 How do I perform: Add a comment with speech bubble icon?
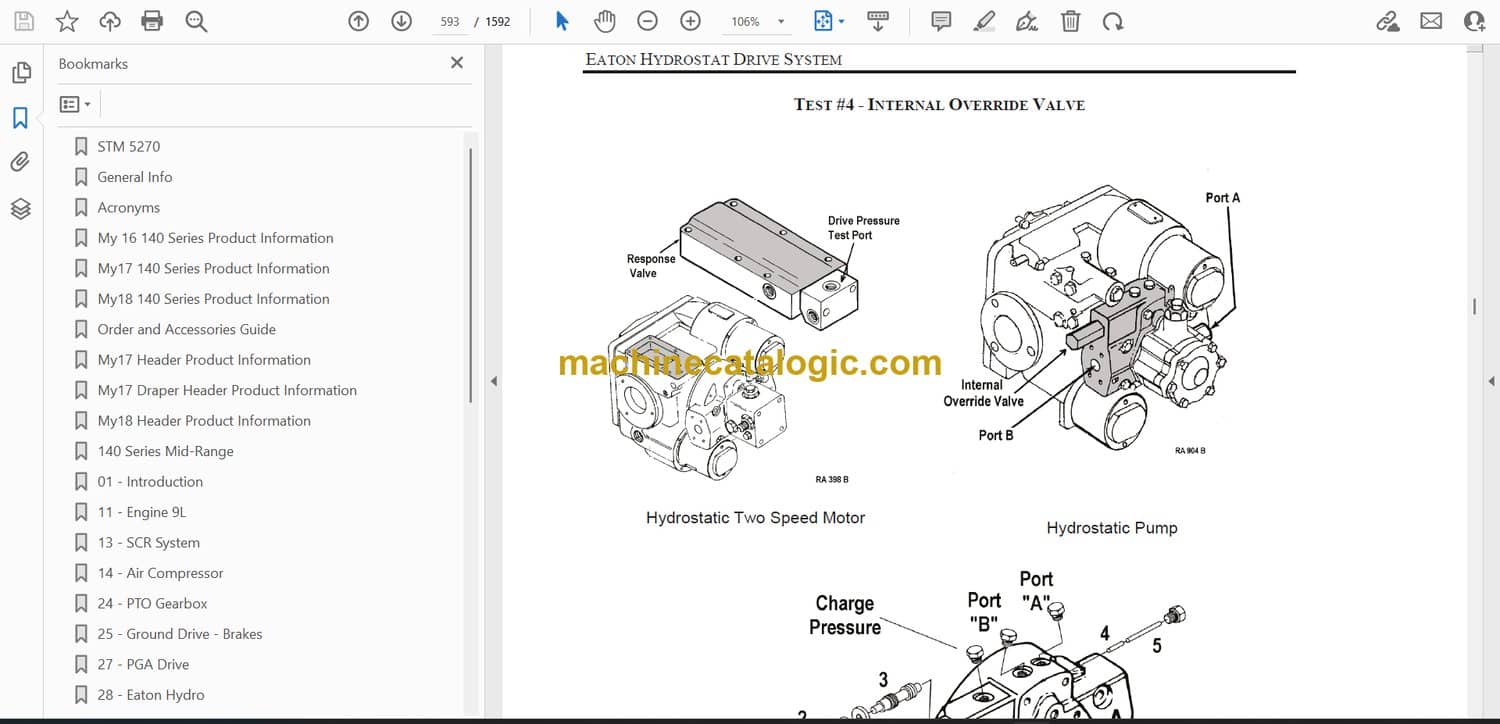tap(941, 21)
